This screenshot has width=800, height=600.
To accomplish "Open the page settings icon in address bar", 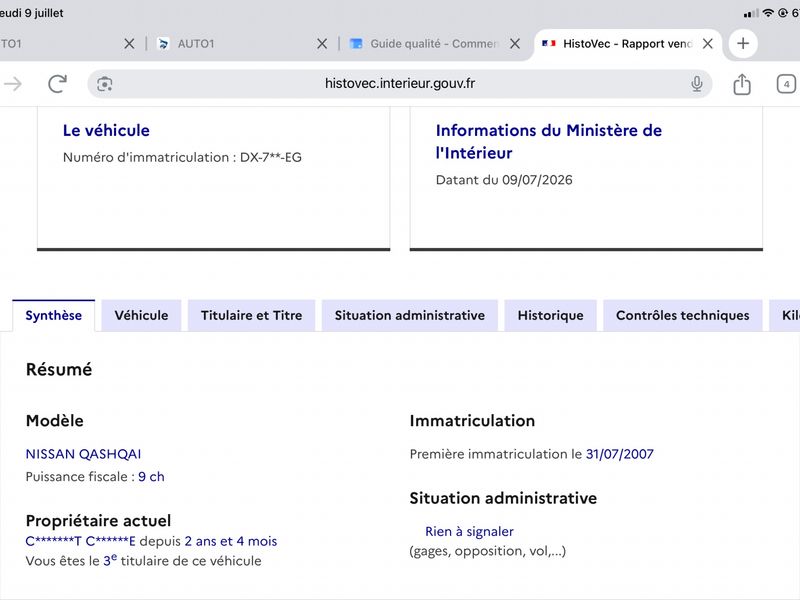I will pyautogui.click(x=105, y=84).
